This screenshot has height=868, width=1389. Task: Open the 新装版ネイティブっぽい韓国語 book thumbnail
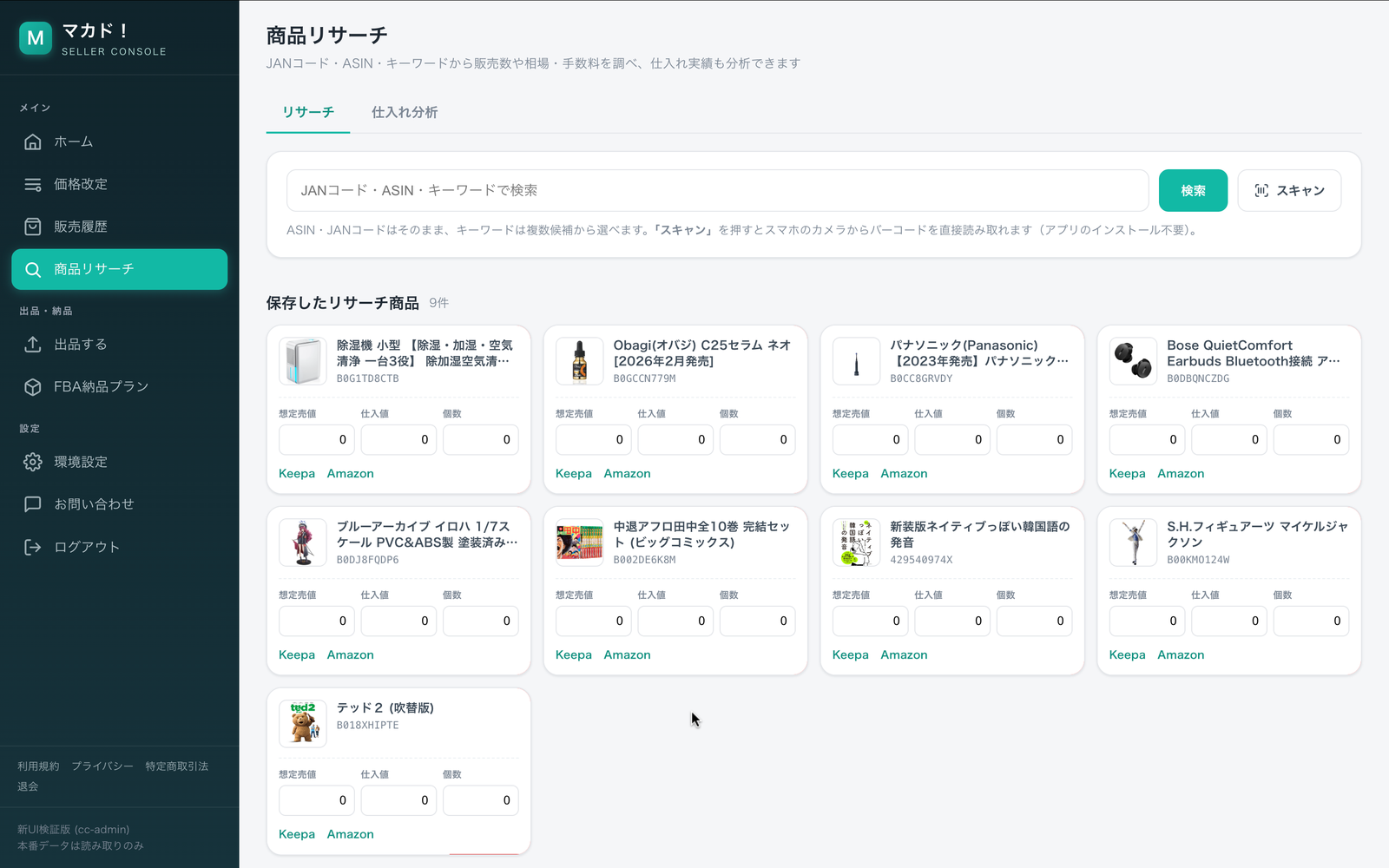pyautogui.click(x=856, y=542)
